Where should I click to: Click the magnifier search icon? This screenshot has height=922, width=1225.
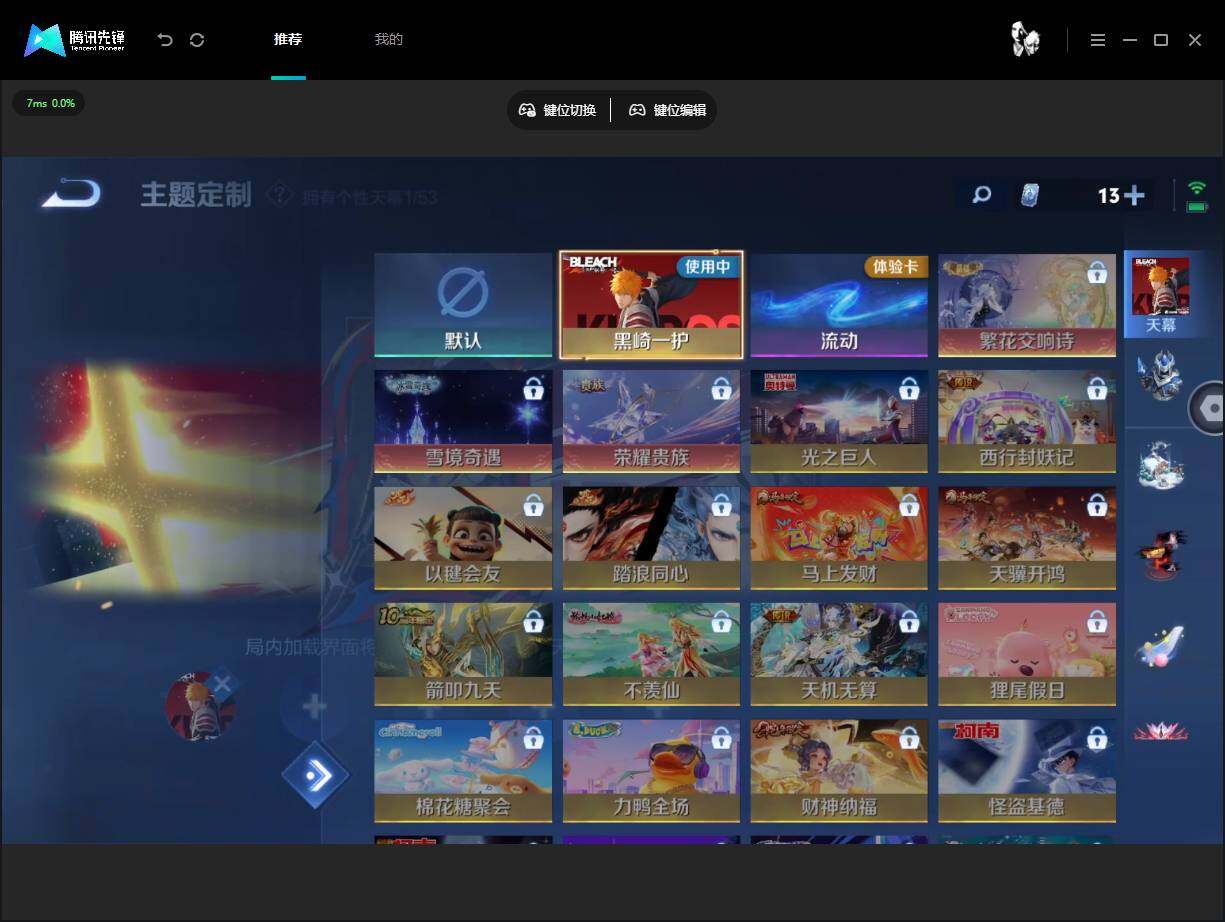(982, 195)
